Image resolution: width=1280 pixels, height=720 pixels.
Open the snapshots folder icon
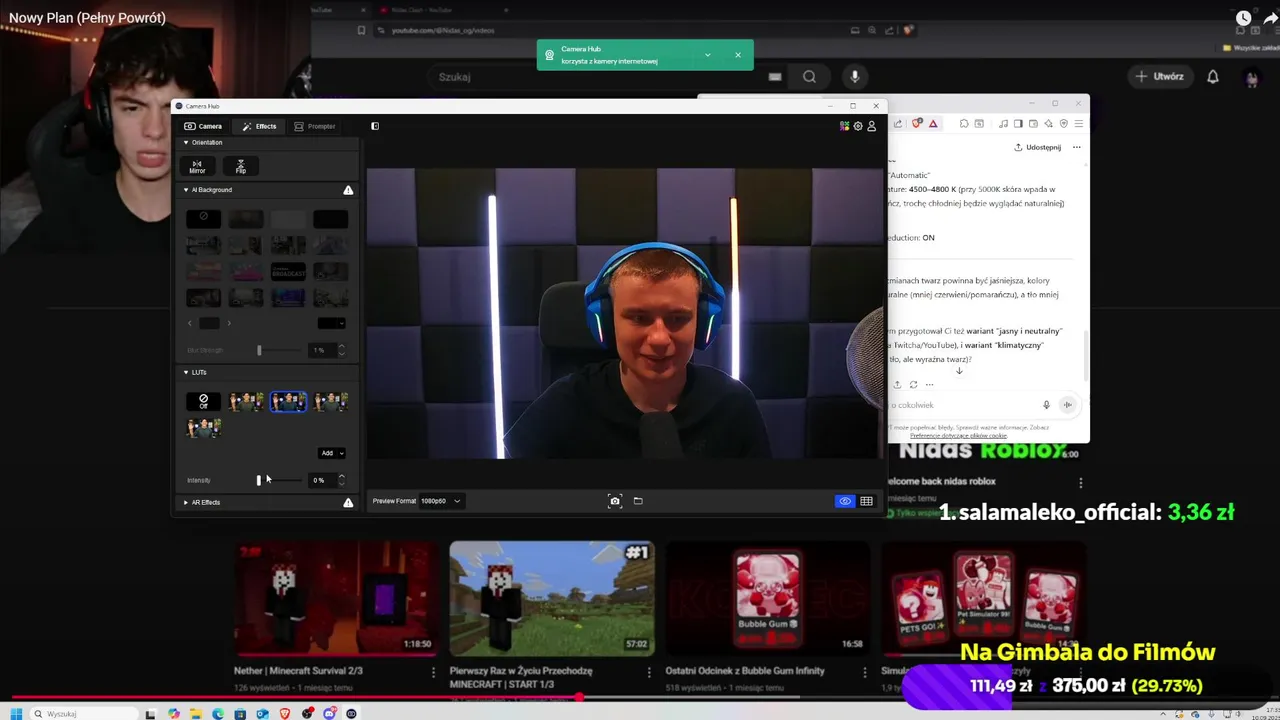[638, 501]
